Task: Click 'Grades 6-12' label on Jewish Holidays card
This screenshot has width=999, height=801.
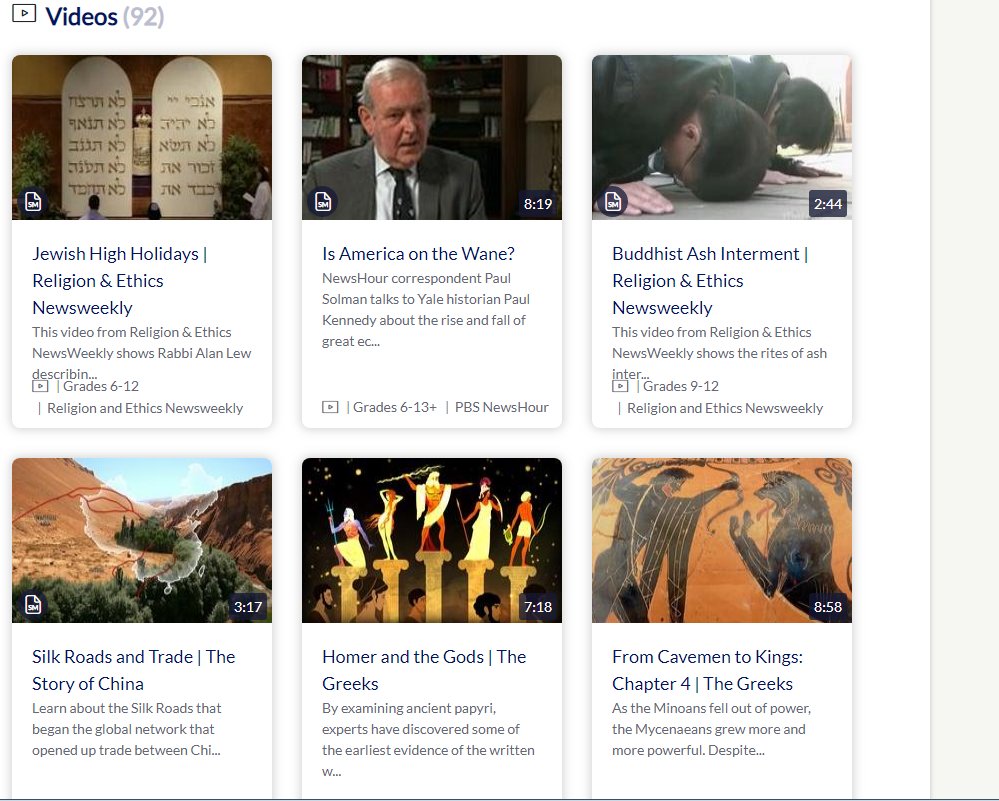Action: [101, 386]
